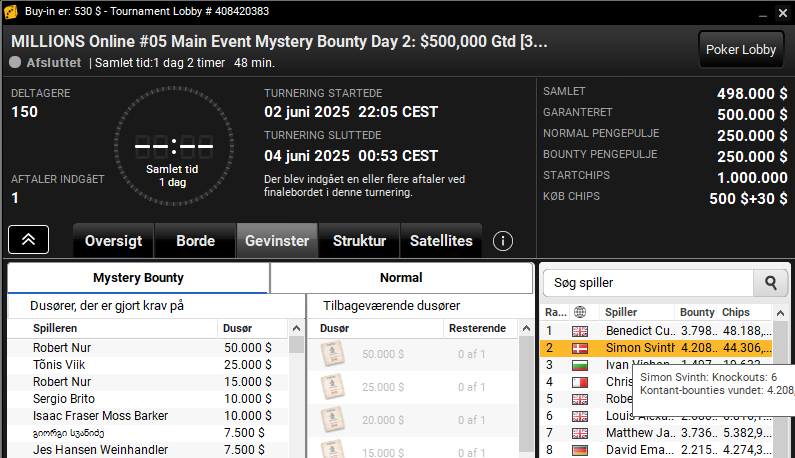Switch to the Satellites tab
The image size is (795, 458).
coord(441,240)
